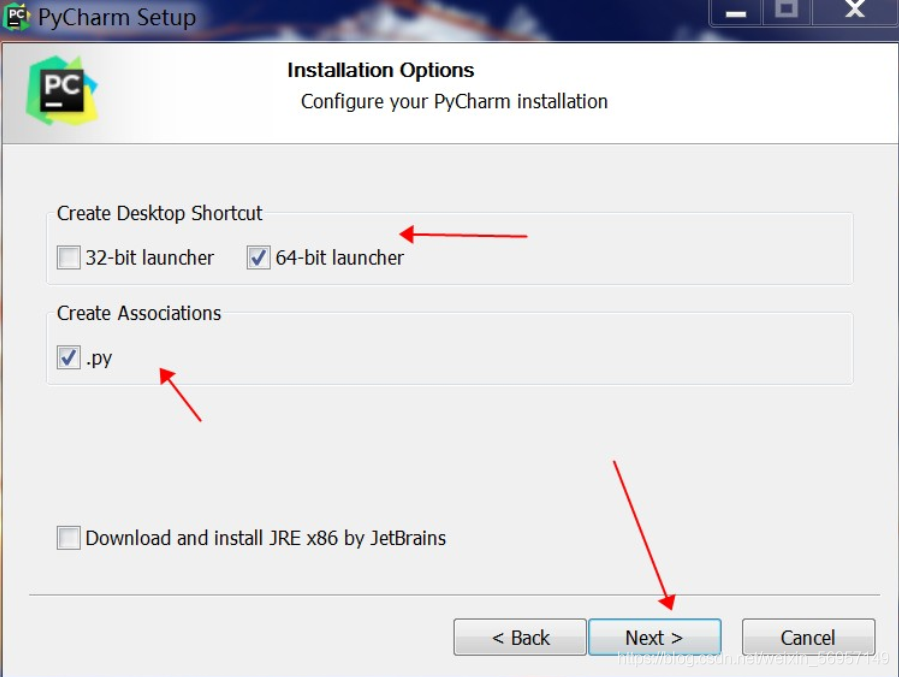This screenshot has width=899, height=677.
Task: Toggle the .py association checkbox
Action: coord(69,358)
